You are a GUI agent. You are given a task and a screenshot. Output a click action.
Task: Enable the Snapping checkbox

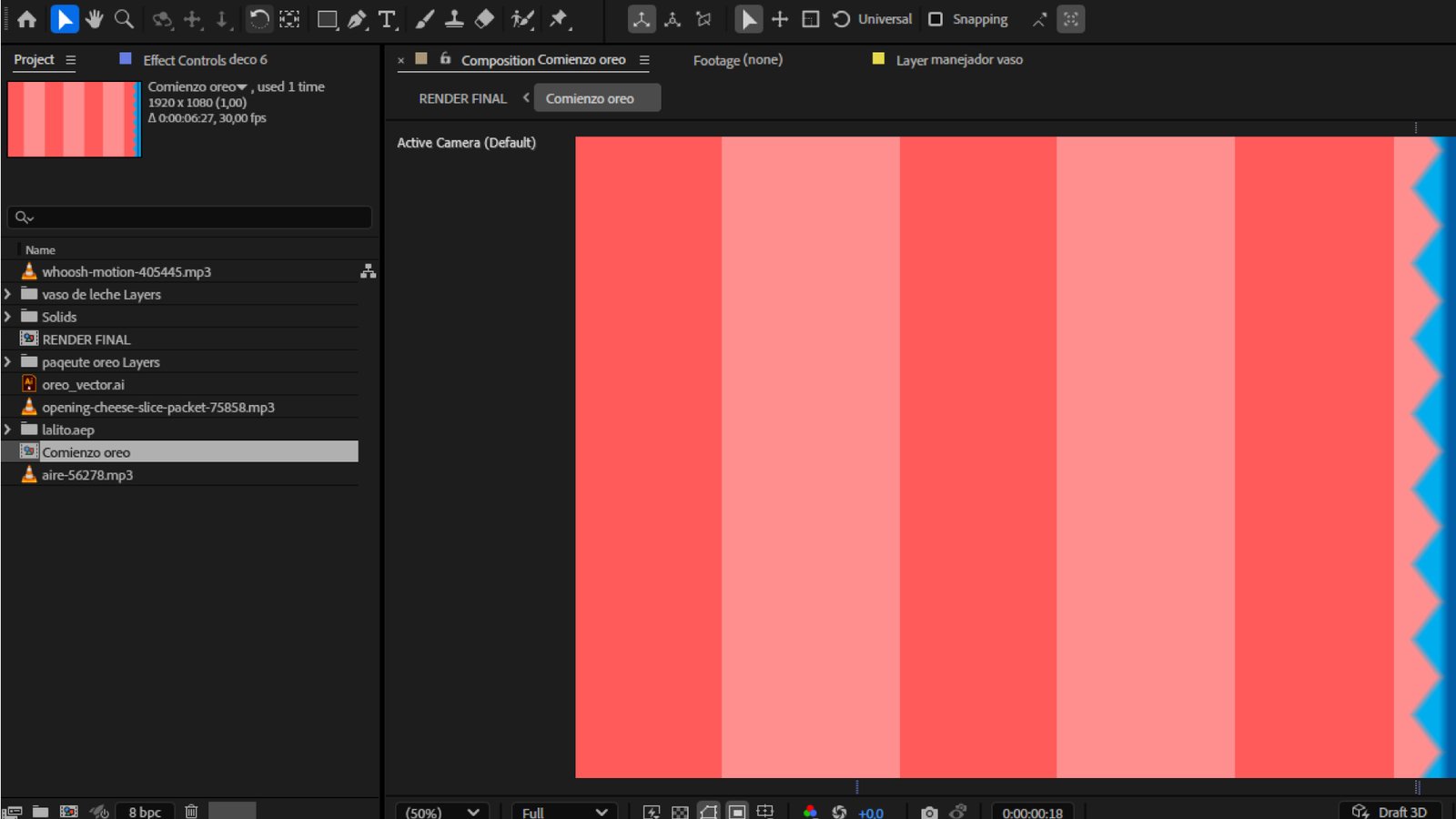point(935,19)
